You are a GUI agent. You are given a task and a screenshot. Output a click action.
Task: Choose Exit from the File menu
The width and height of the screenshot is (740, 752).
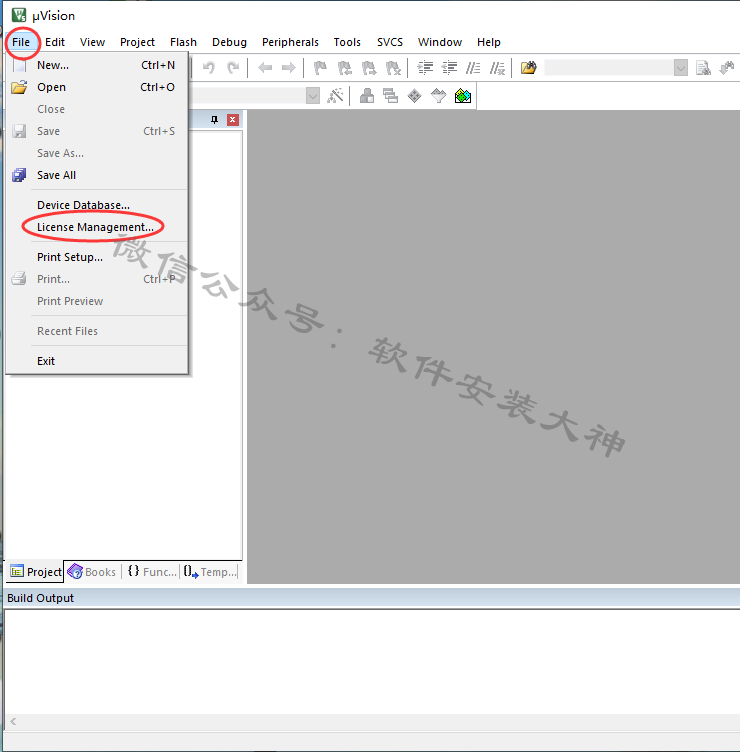[97, 361]
